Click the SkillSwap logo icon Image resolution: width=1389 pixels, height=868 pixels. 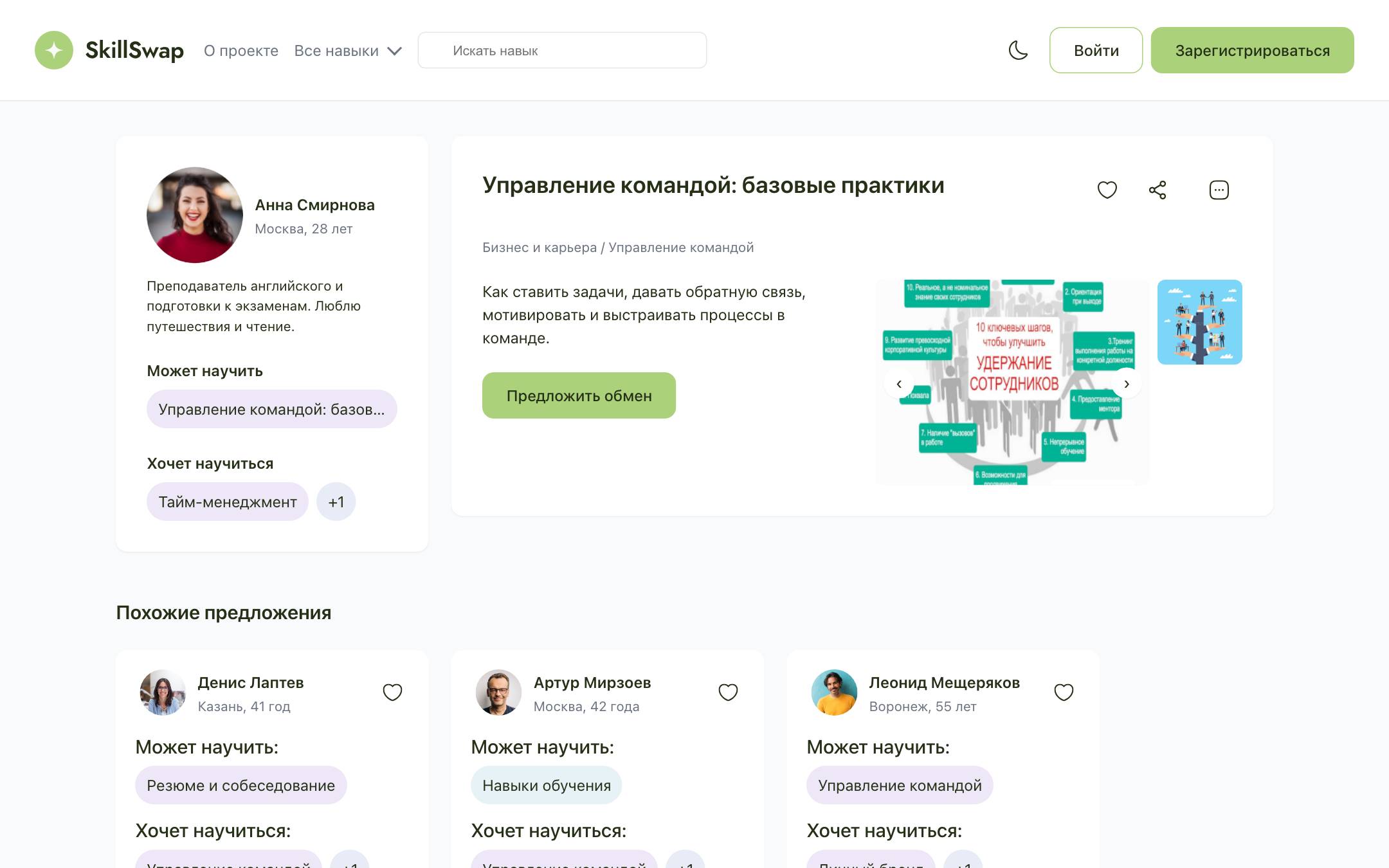pyautogui.click(x=54, y=50)
